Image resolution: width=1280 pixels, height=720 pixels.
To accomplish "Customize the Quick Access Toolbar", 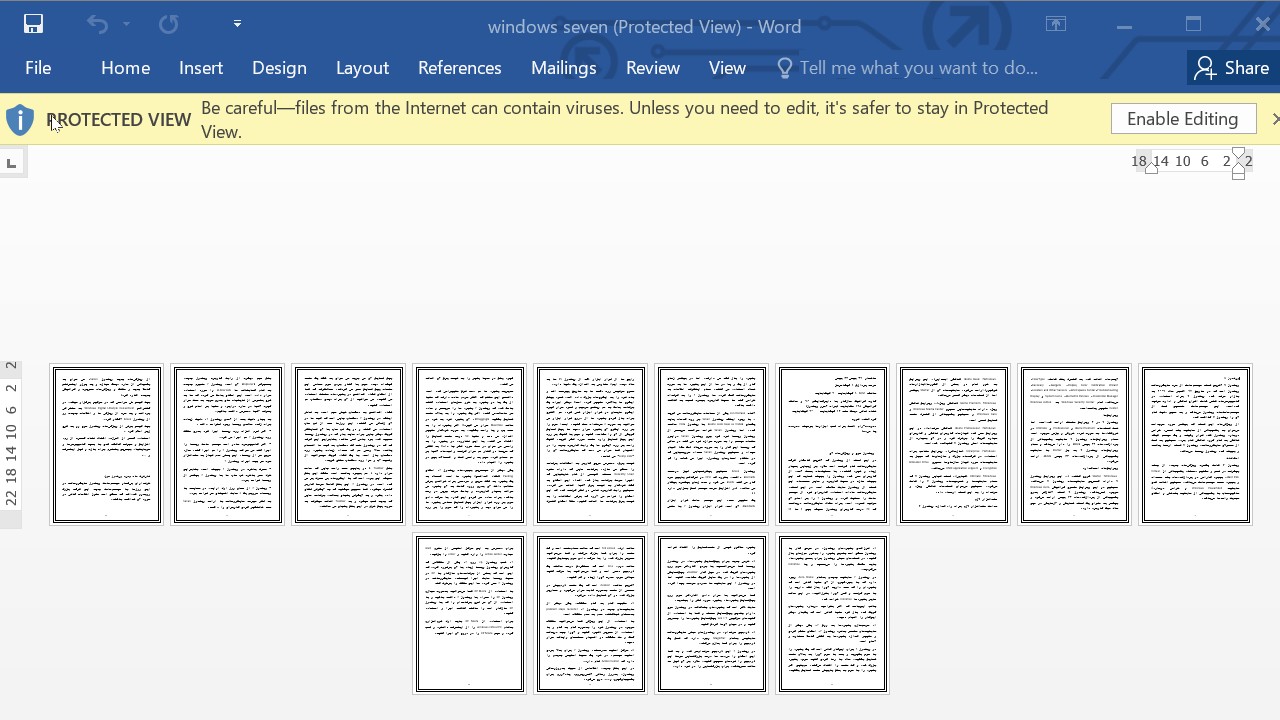I will coord(237,24).
